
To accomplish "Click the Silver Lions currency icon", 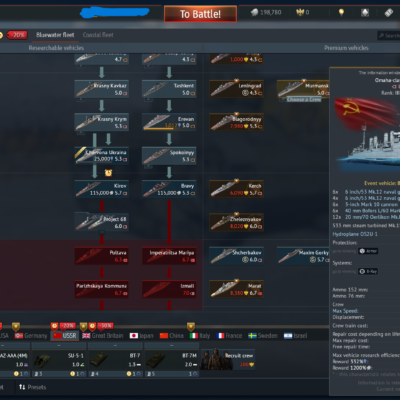I will (254, 13).
